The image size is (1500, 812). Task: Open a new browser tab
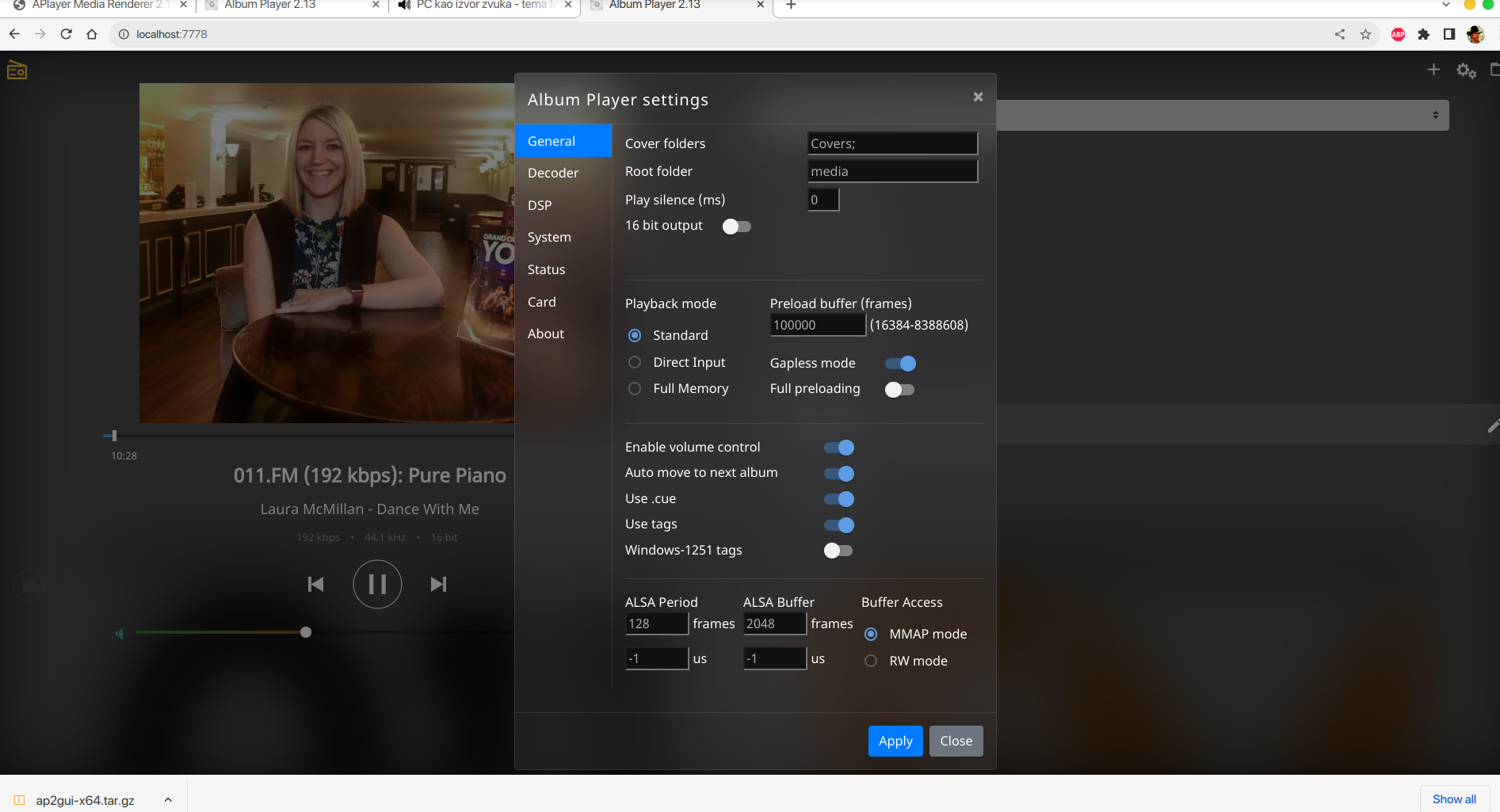pyautogui.click(x=791, y=6)
